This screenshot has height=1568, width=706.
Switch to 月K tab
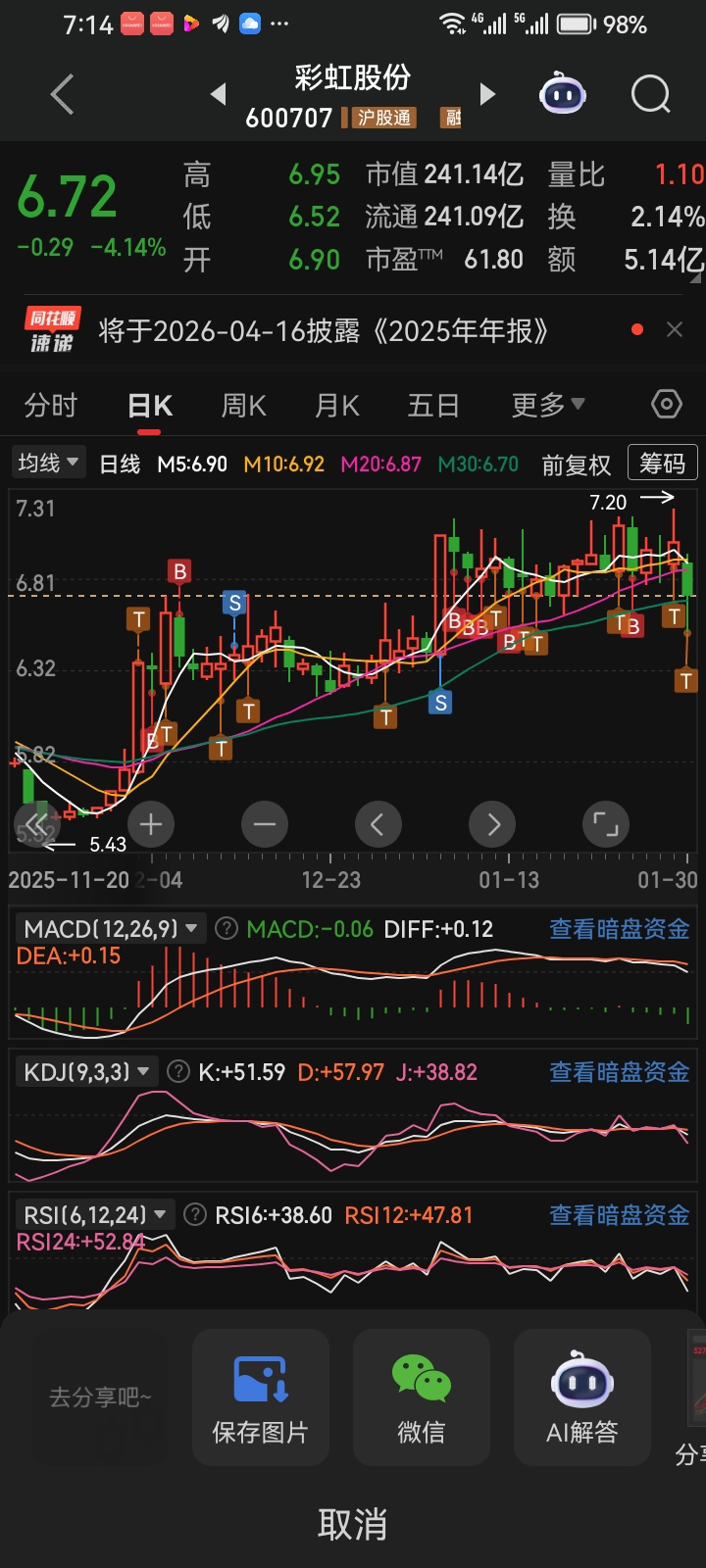pyautogui.click(x=337, y=405)
